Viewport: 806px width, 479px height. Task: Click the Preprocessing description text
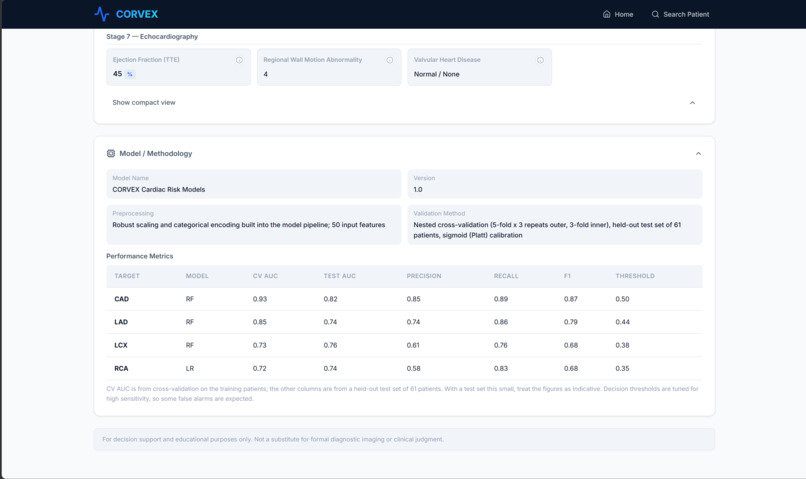click(249, 225)
